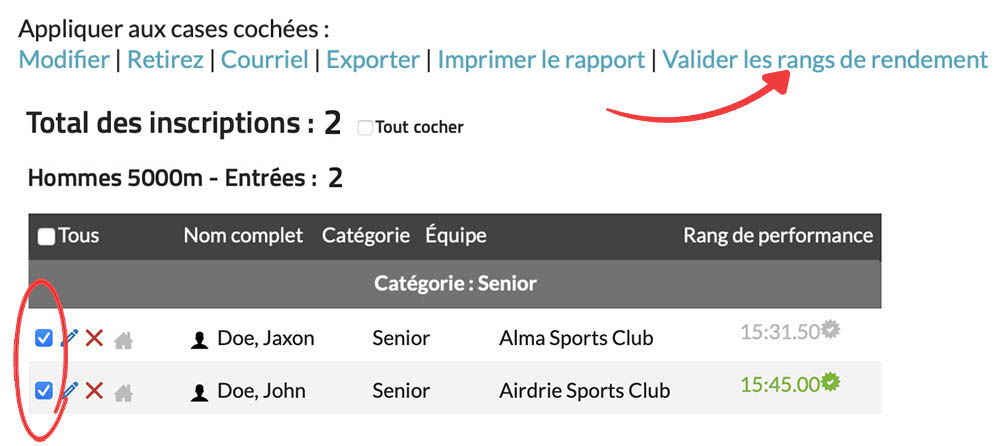This screenshot has height=446, width=1000.
Task: Click pencil edit icon for Doe, Jaxon
Action: 69,339
